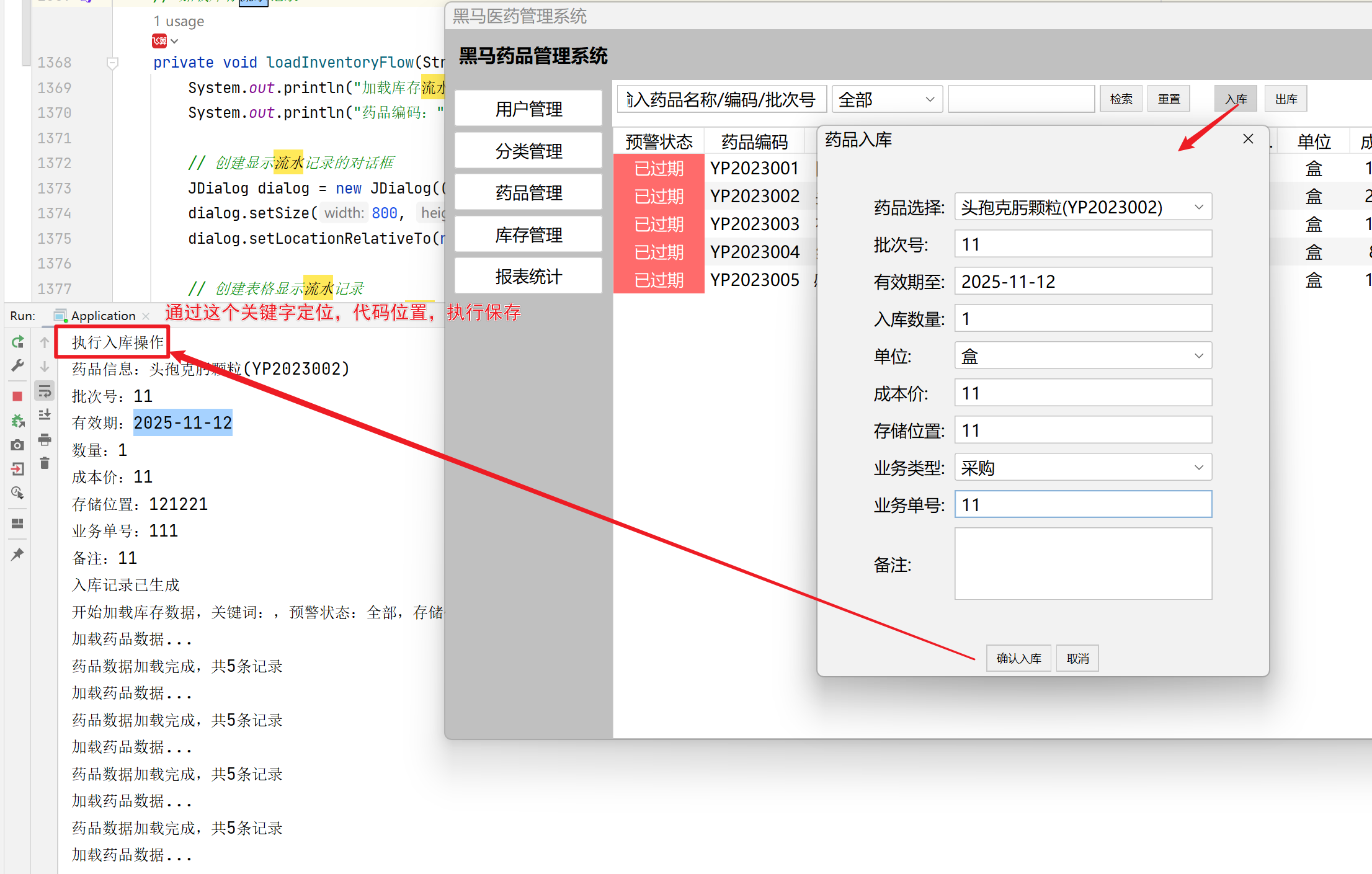This screenshot has width=1372, height=874.
Task: Click the wrench settings icon
Action: coord(17,365)
